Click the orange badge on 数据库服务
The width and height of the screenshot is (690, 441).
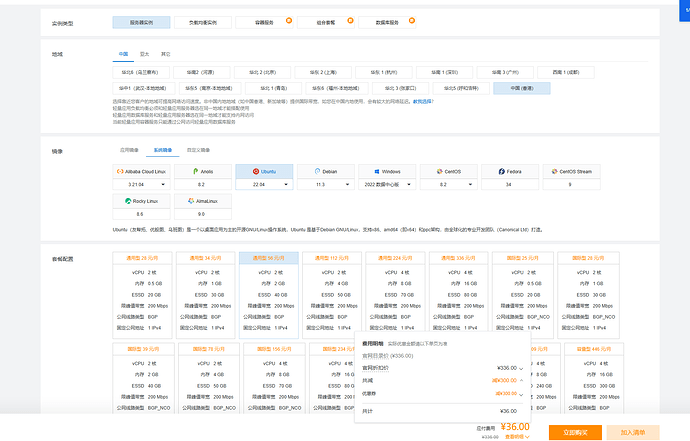click(x=412, y=20)
